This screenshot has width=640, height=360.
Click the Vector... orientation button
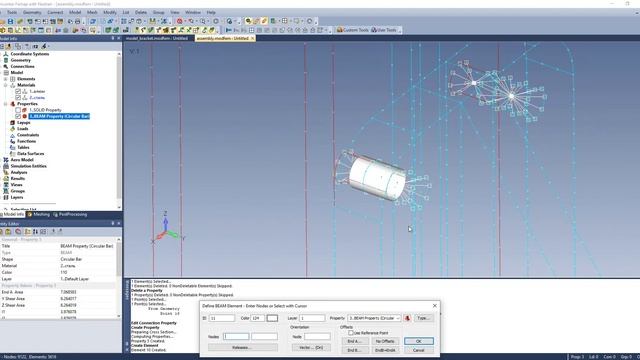click(311, 347)
